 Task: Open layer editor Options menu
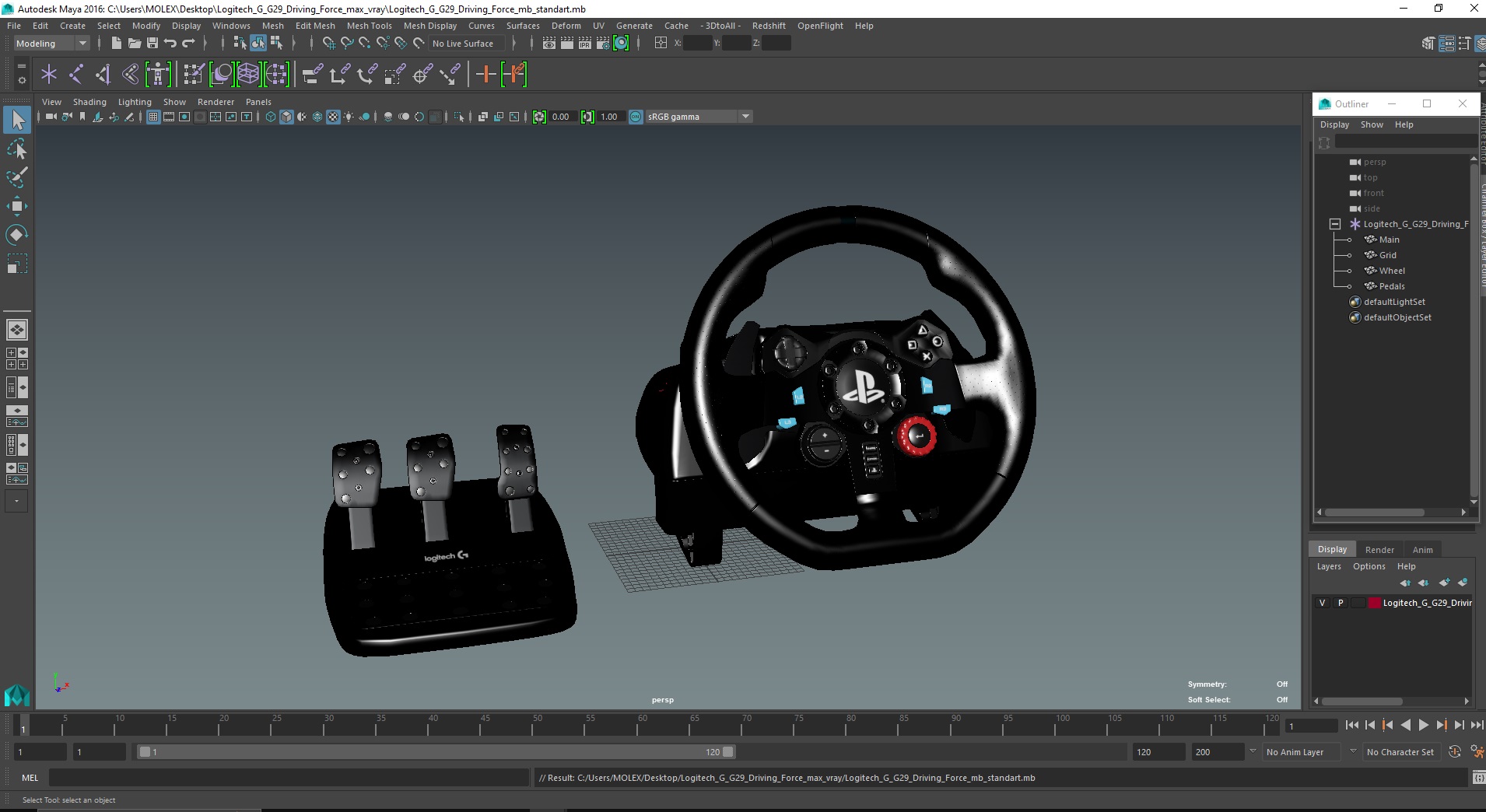click(x=1369, y=566)
